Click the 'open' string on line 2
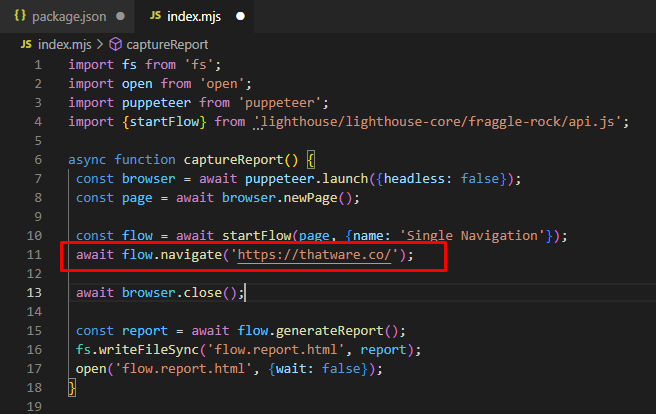This screenshot has width=656, height=414. [222, 84]
